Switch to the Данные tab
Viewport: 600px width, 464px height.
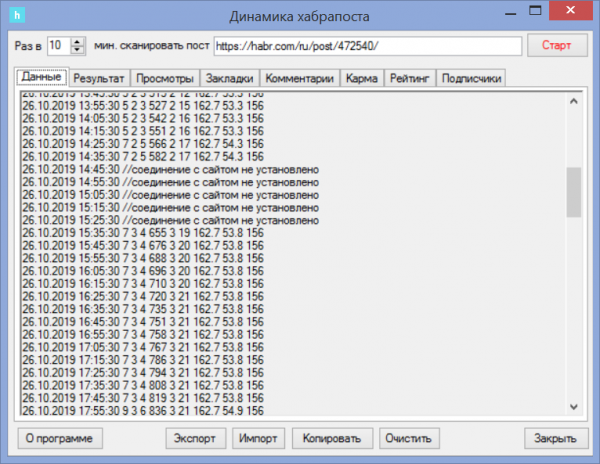[42, 77]
